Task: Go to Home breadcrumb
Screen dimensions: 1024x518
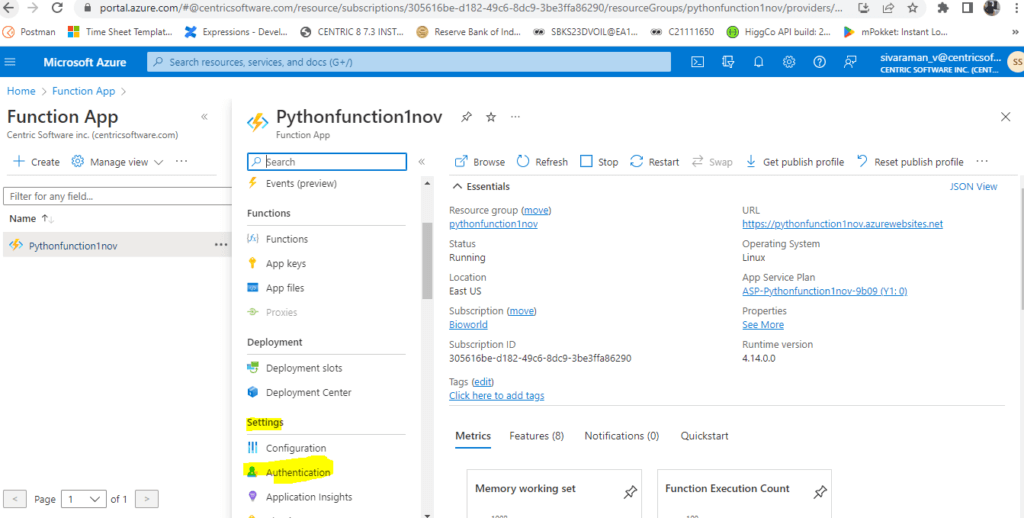Action: 21,91
